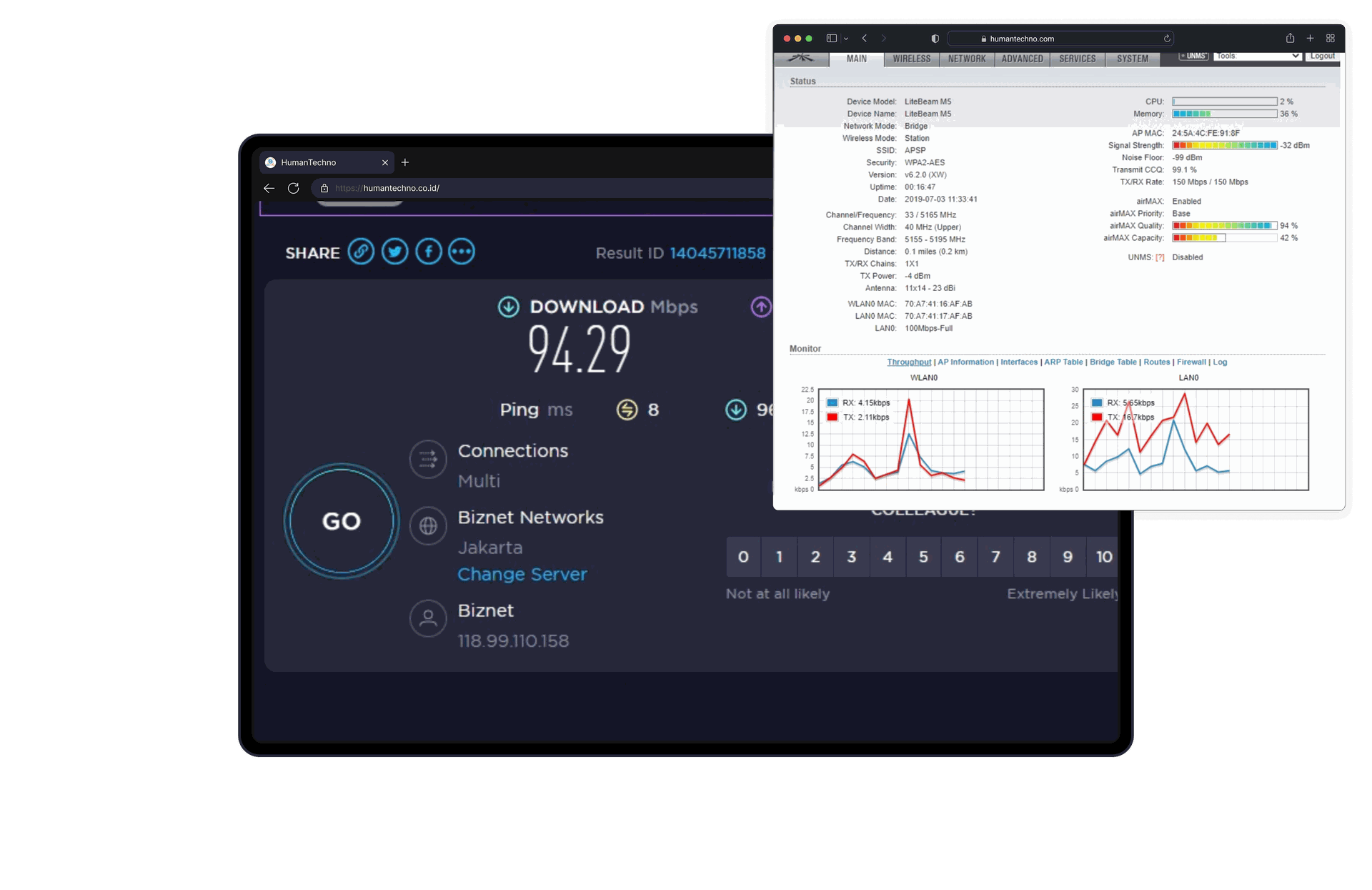Viewport: 1372px width, 890px height.
Task: Go back in HumanTechno browser window
Action: coord(269,188)
